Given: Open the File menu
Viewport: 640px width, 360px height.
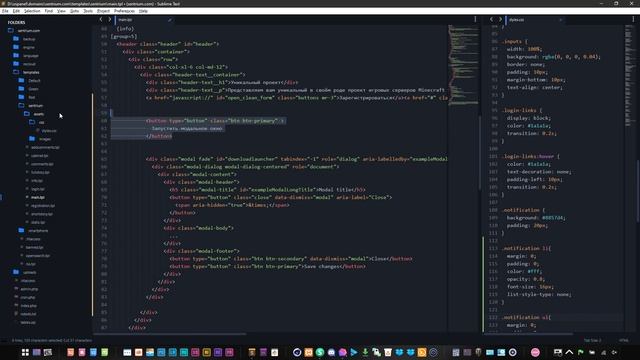Looking at the screenshot, I should pos(5,11).
